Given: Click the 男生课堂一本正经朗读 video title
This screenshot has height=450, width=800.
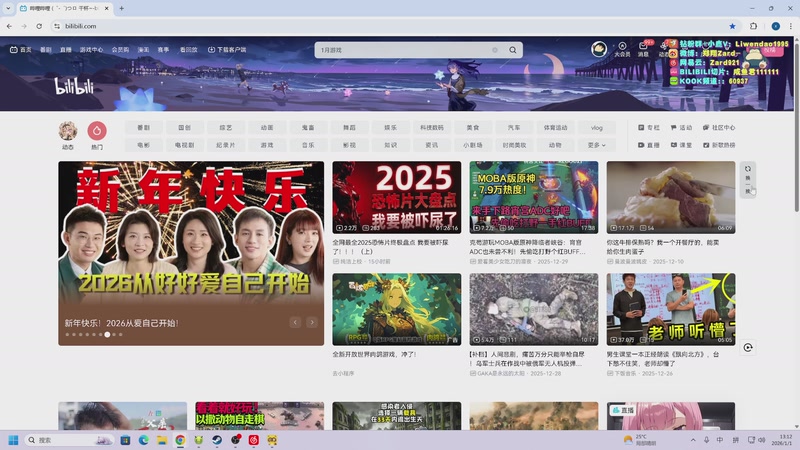Looking at the screenshot, I should coord(663,359).
